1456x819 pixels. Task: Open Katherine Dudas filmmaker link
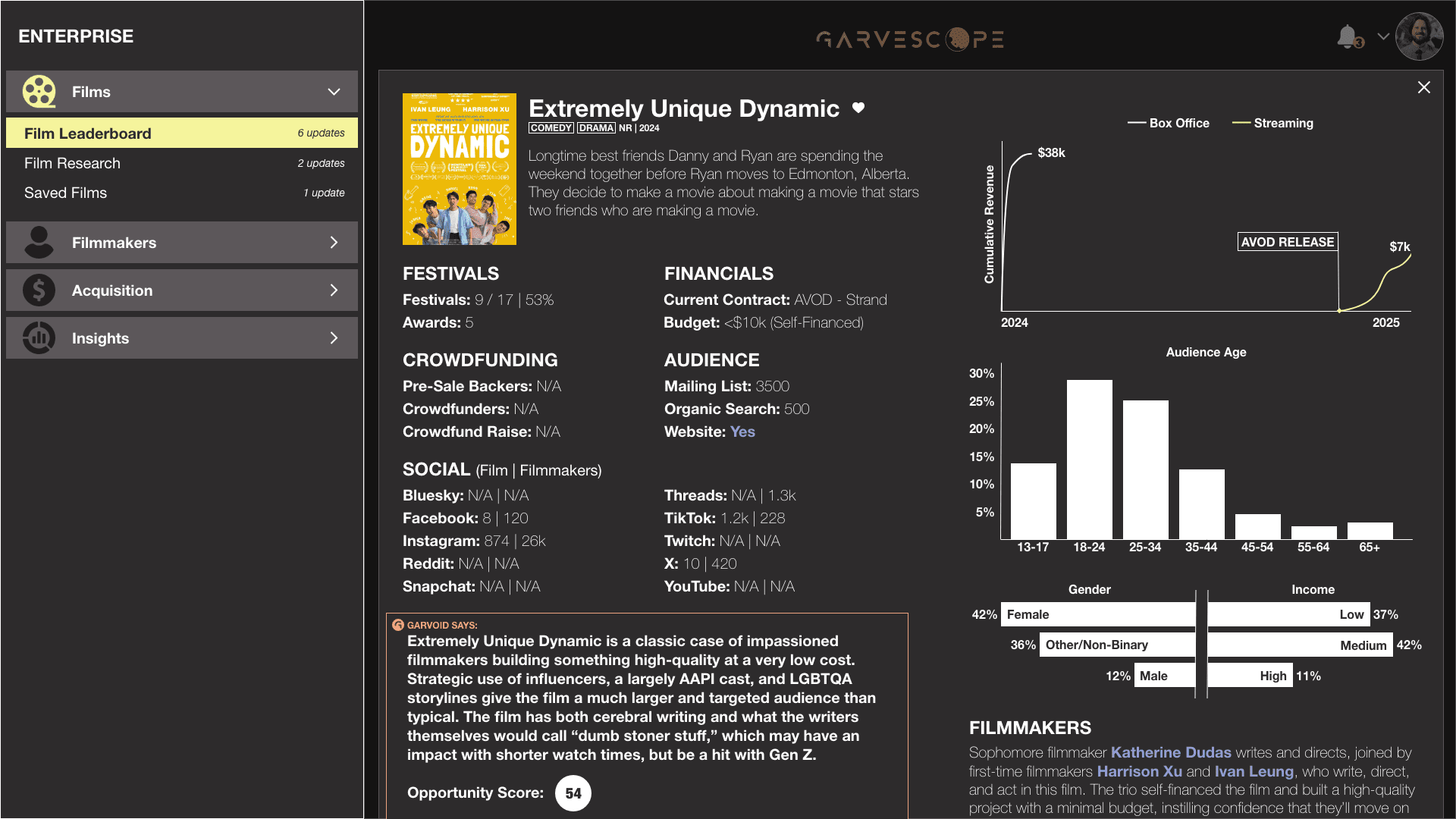click(1171, 752)
